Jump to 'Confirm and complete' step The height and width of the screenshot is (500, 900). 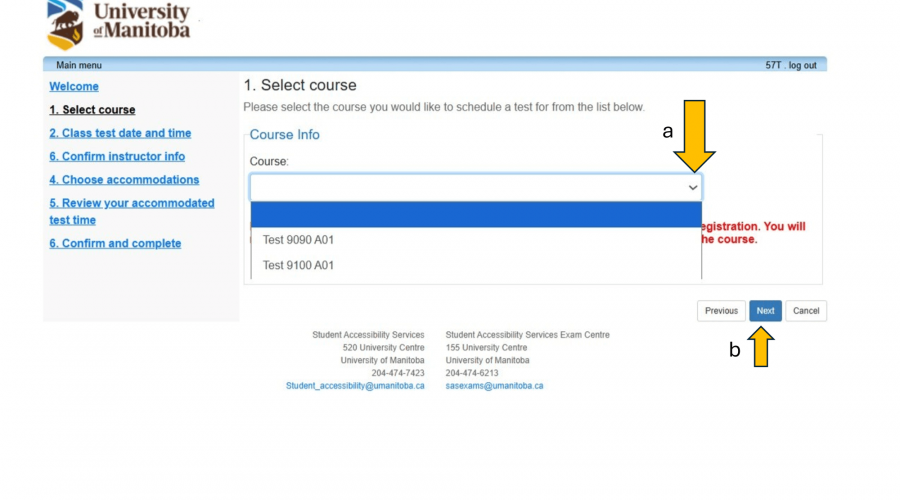(x=115, y=243)
